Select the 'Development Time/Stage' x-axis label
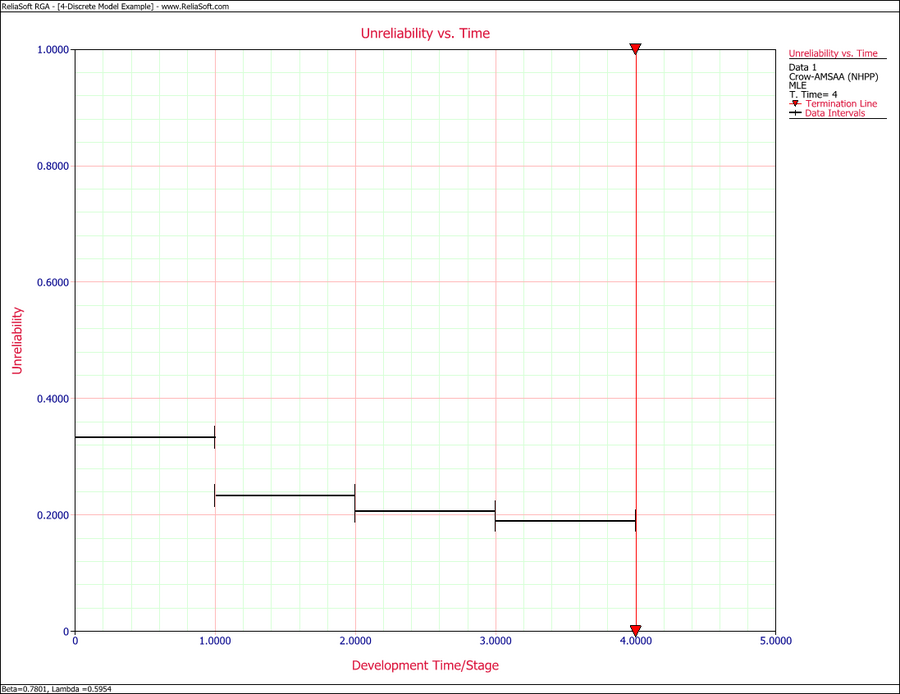The image size is (900, 694). point(425,665)
